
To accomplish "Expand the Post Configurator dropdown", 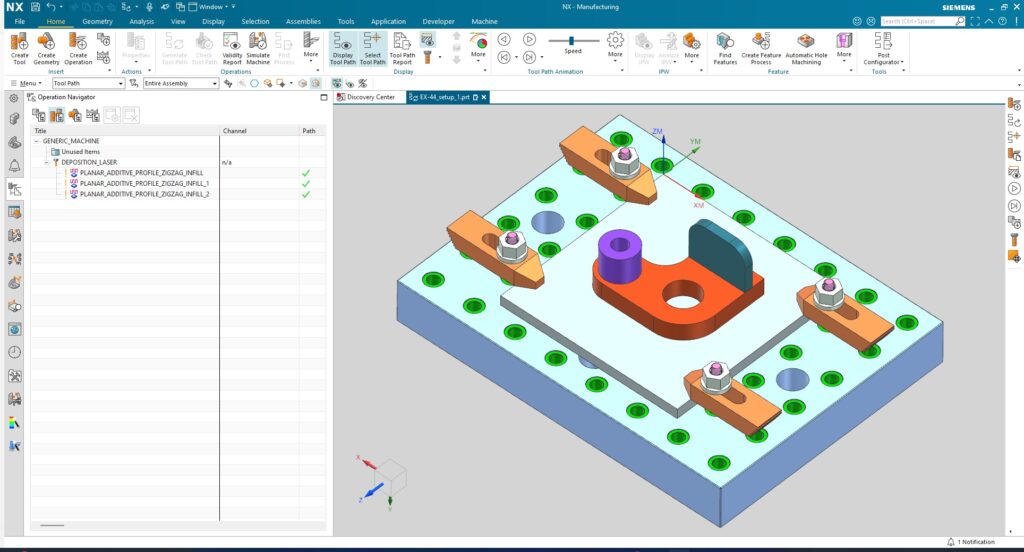I will (x=883, y=62).
